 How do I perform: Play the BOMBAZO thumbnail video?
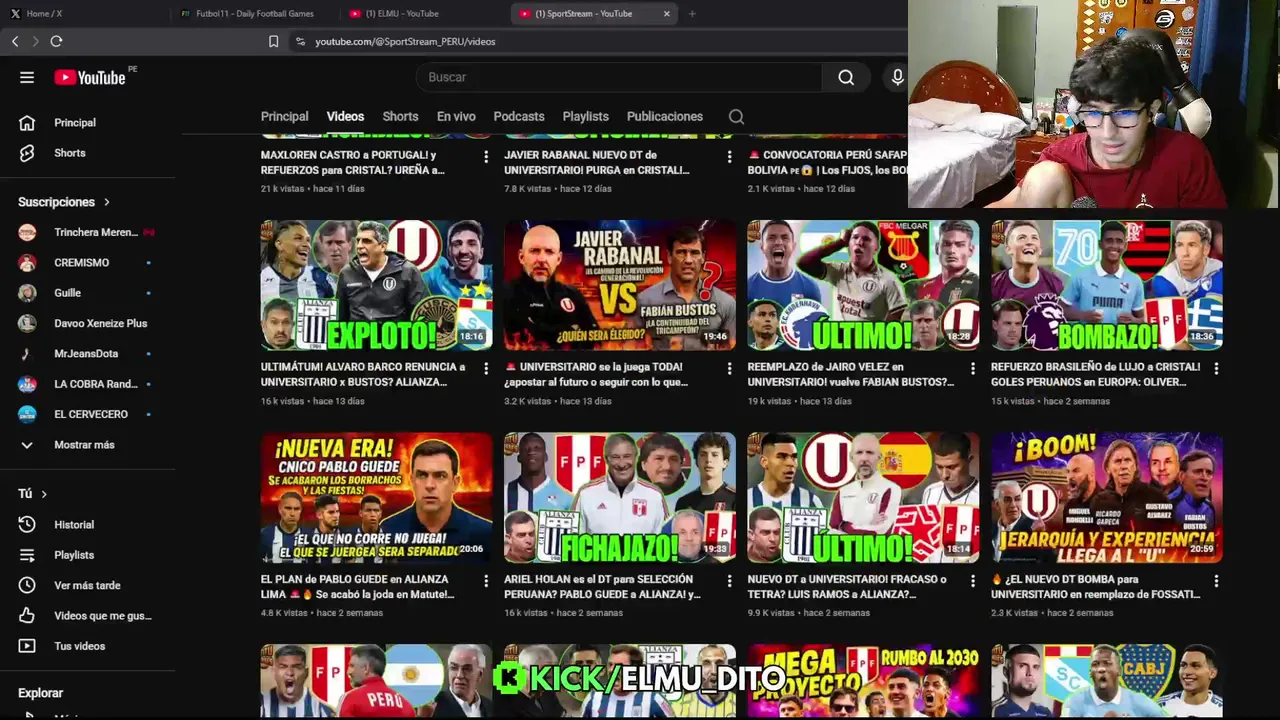tap(1107, 285)
